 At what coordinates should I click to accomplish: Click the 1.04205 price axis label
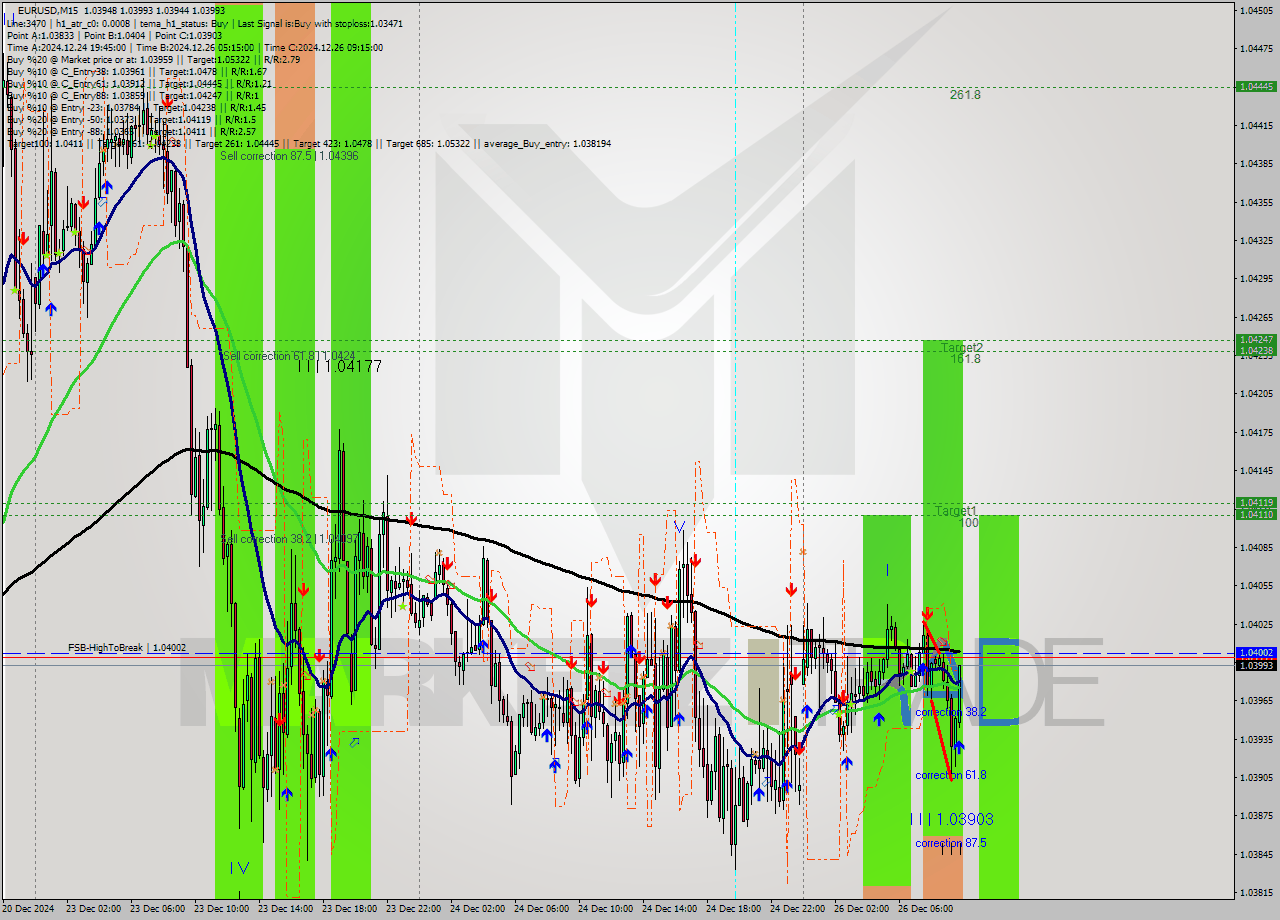point(1256,393)
